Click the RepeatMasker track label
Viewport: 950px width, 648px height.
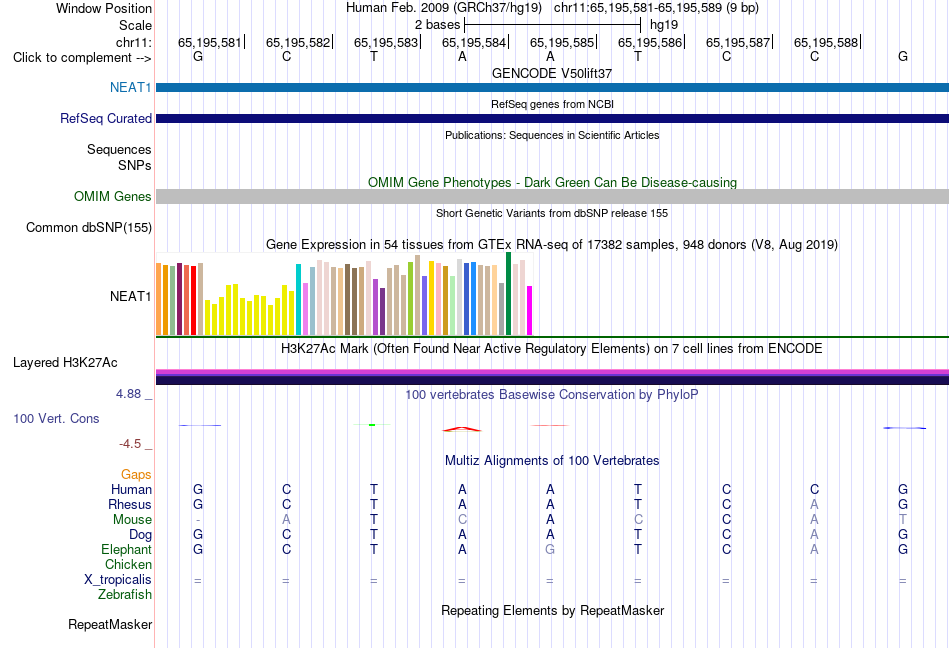coord(110,624)
